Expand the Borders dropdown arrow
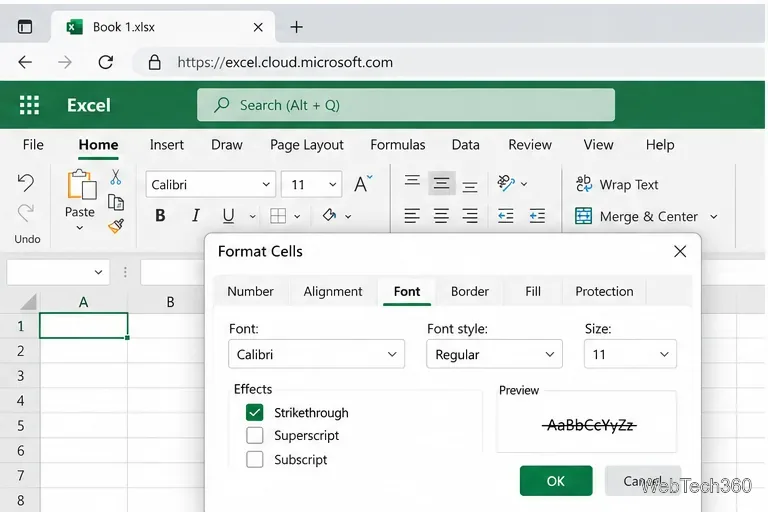This screenshot has width=768, height=512. 297,216
